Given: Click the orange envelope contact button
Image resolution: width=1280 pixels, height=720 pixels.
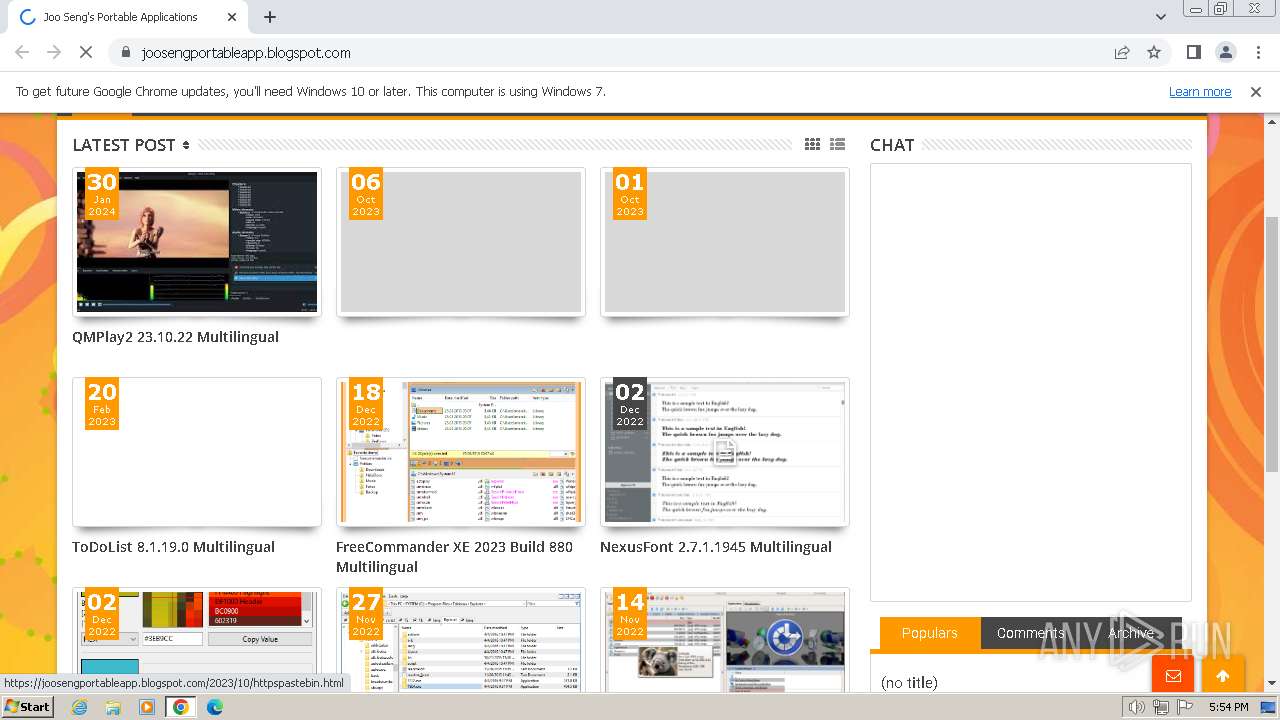Looking at the screenshot, I should [1173, 676].
